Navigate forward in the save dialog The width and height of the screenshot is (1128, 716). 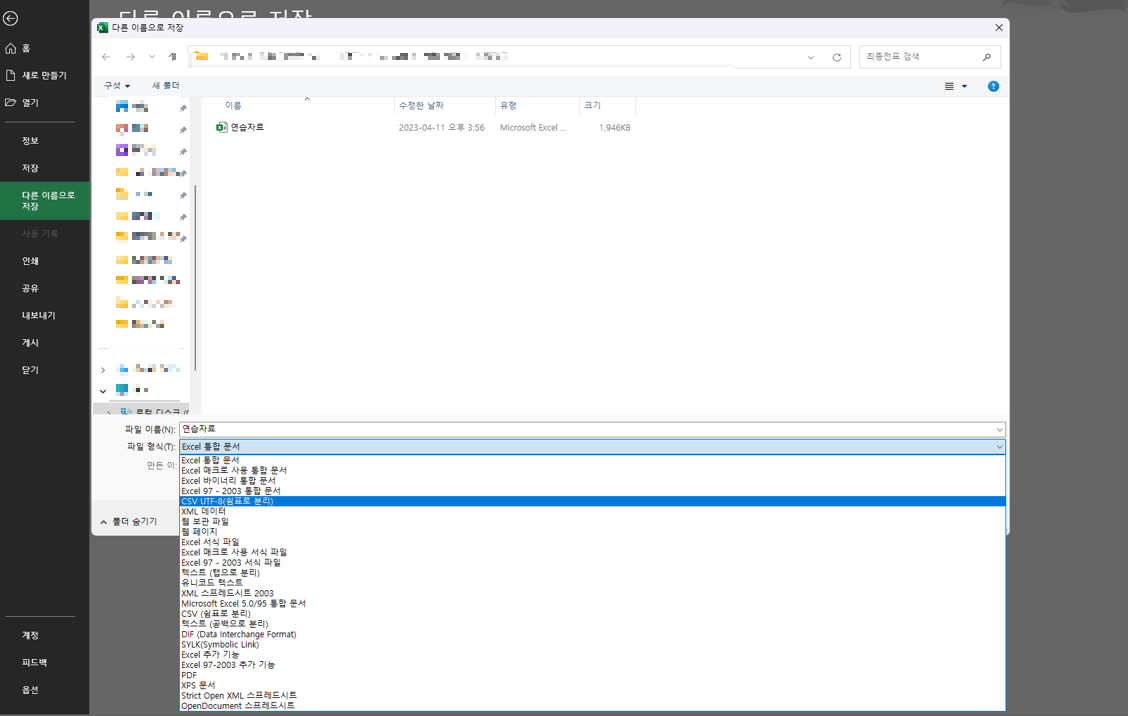130,57
